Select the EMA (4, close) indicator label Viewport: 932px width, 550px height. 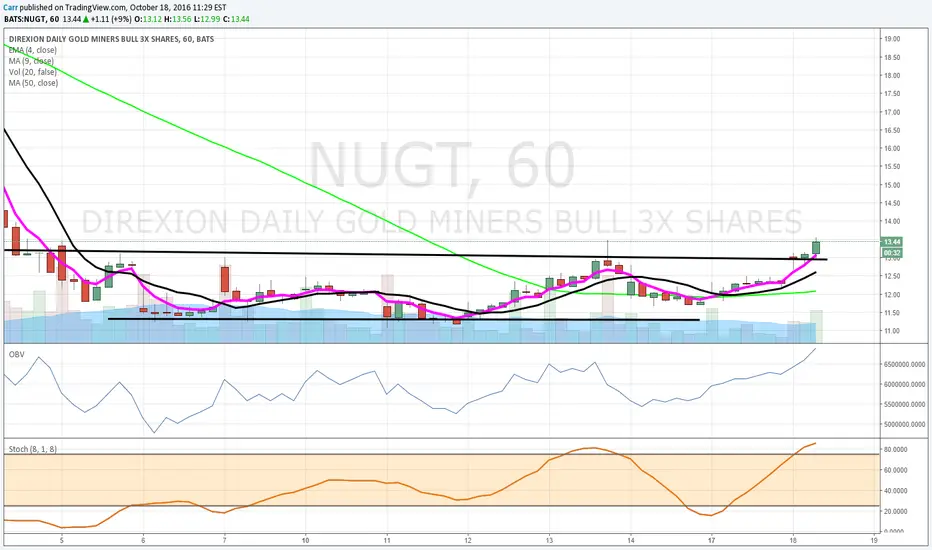coord(33,50)
